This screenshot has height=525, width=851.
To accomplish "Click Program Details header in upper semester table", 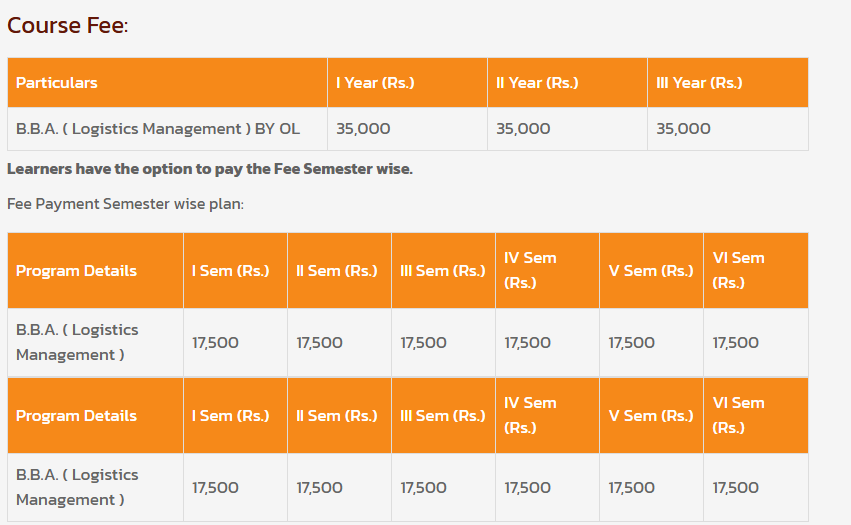I will click(76, 271).
